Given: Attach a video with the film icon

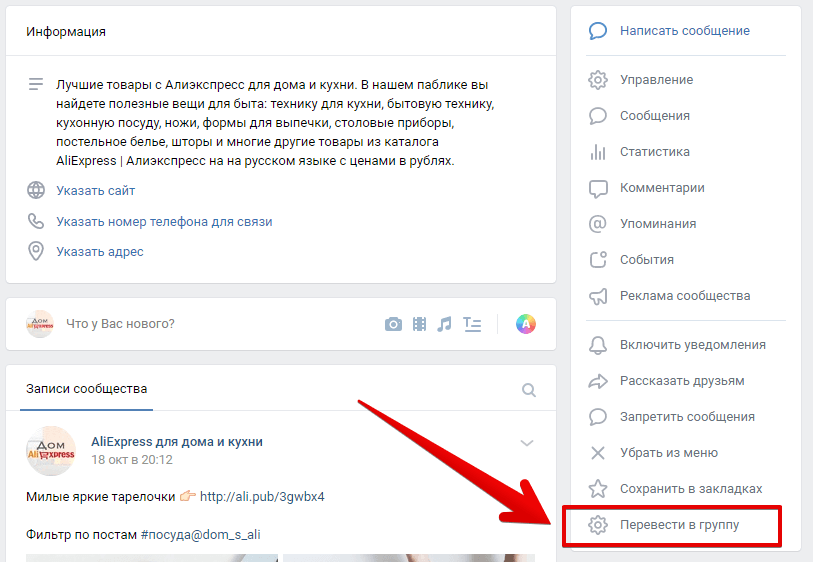Looking at the screenshot, I should 419,325.
